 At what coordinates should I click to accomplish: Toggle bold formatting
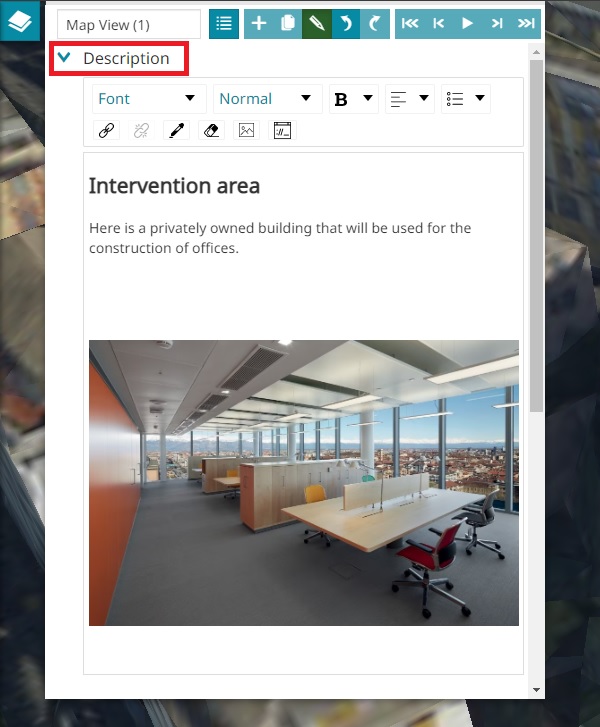click(341, 99)
